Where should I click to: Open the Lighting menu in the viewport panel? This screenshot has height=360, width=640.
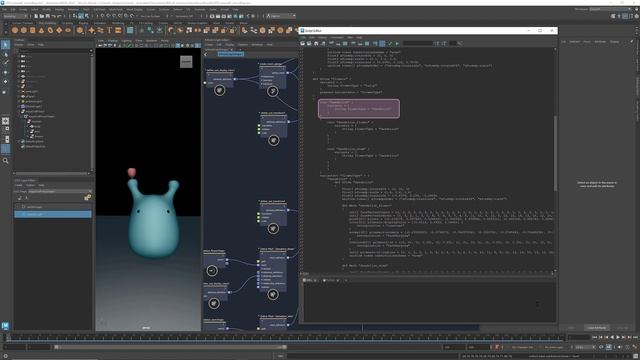point(126,41)
